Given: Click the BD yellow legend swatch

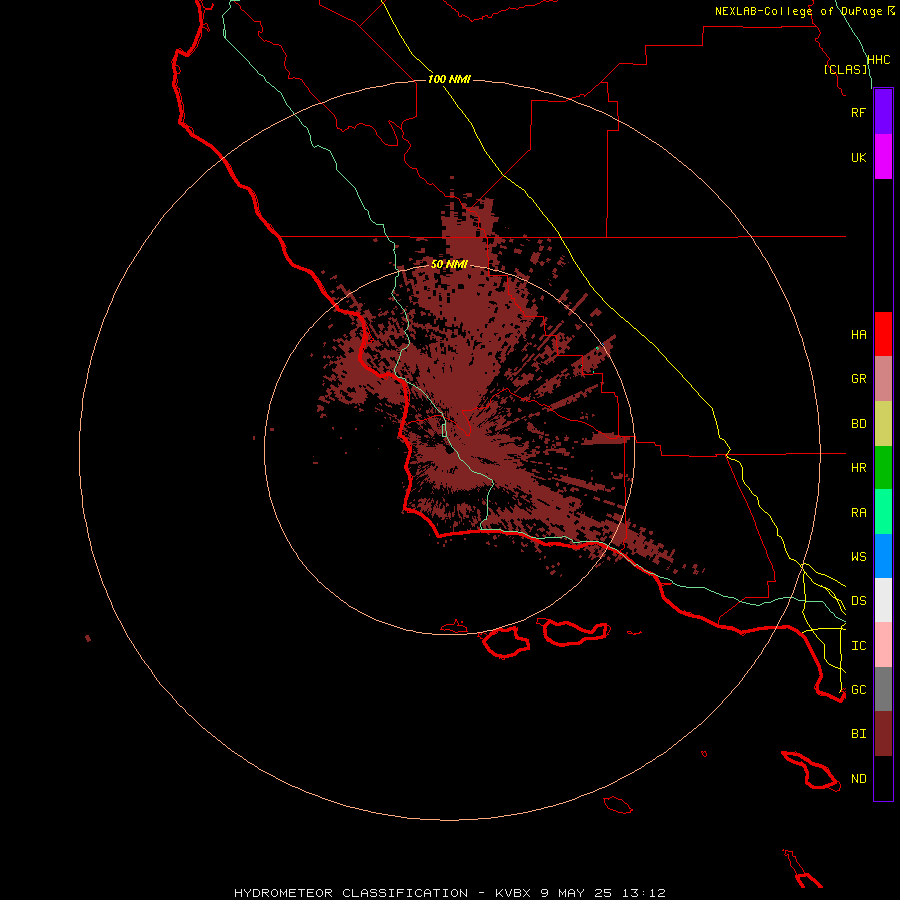Looking at the screenshot, I should 883,424.
